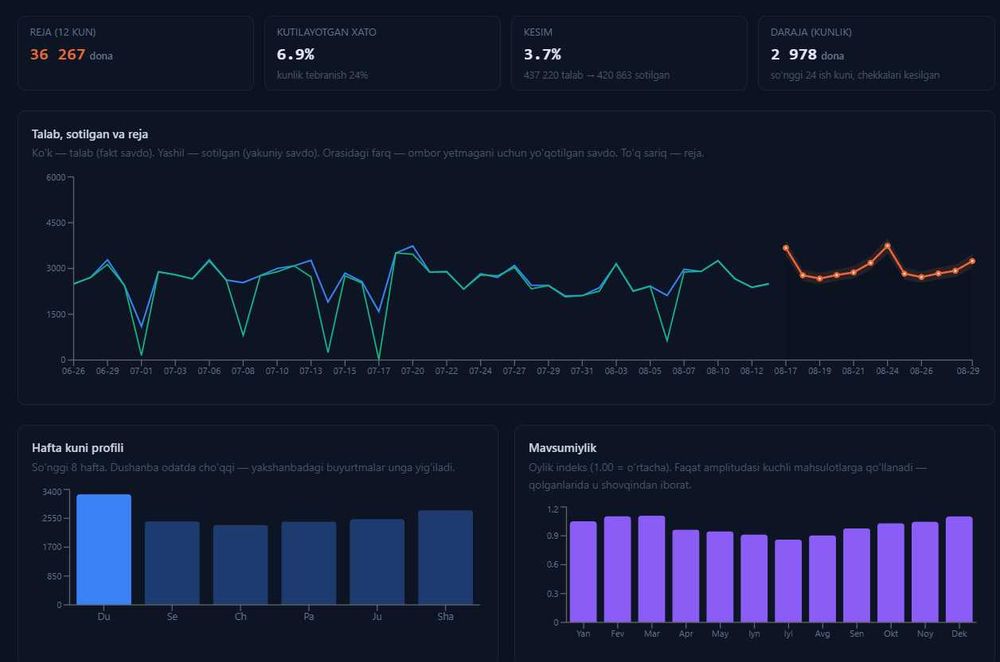Click the "2 978 dona" daily level value
Viewport: 1000px width, 662px height.
tap(807, 55)
